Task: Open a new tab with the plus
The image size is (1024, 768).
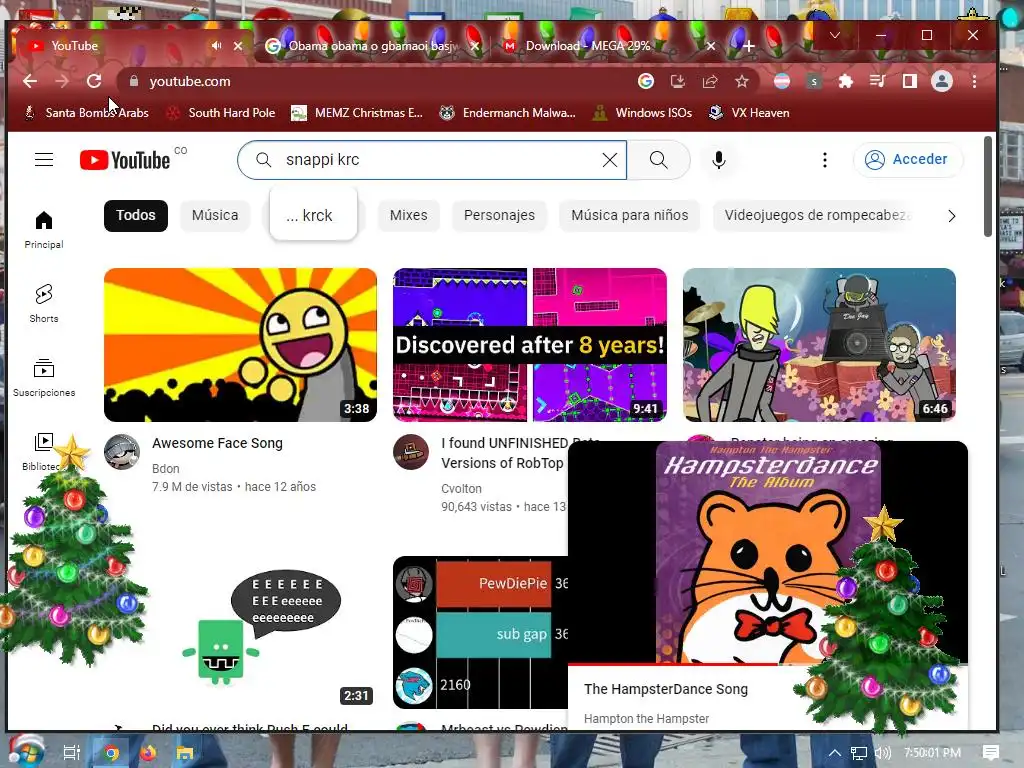Action: tap(749, 46)
